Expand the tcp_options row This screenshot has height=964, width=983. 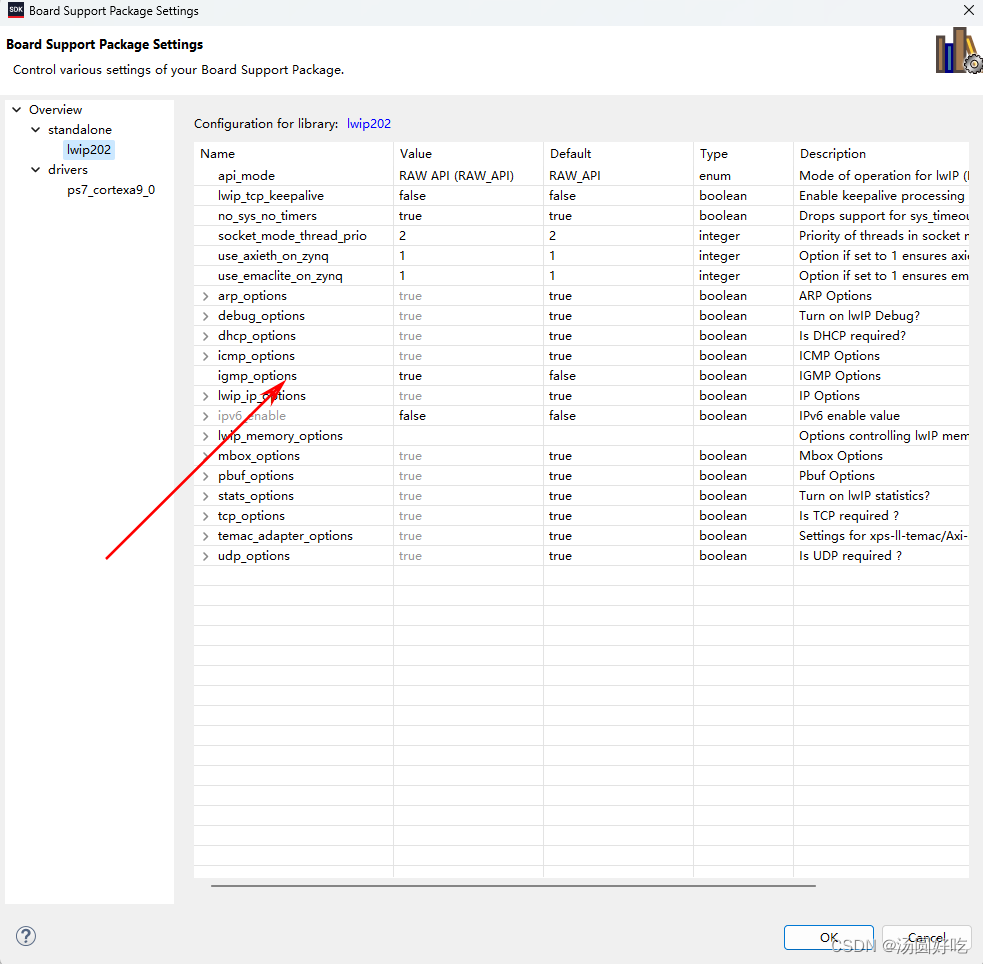point(204,515)
